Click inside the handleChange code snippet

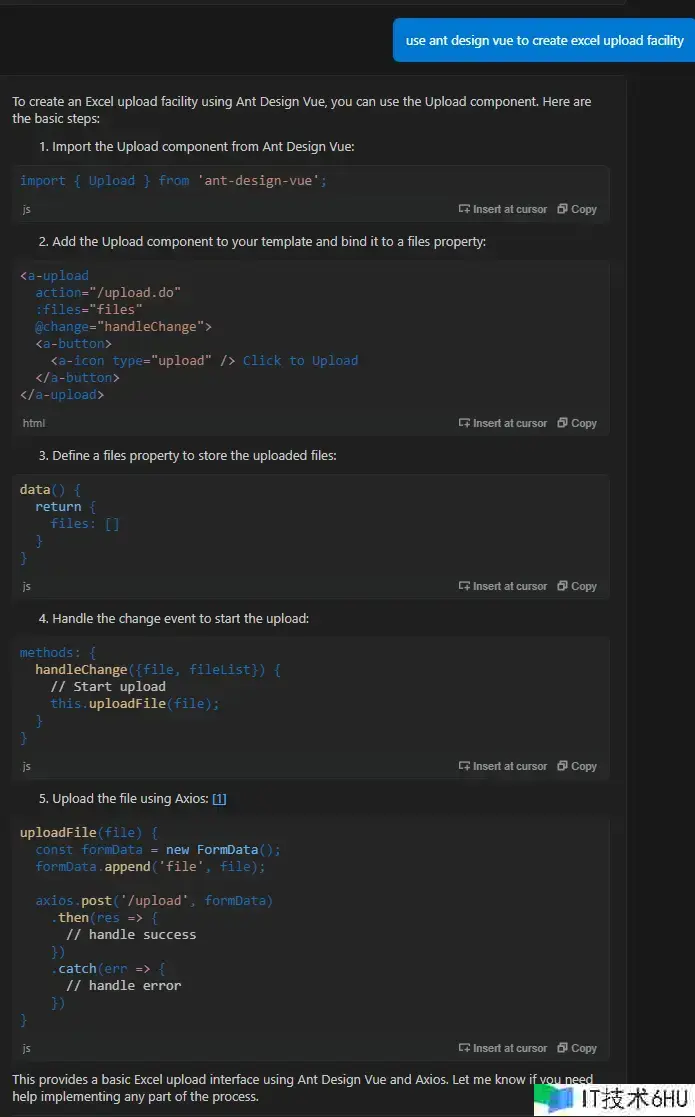tap(150, 687)
